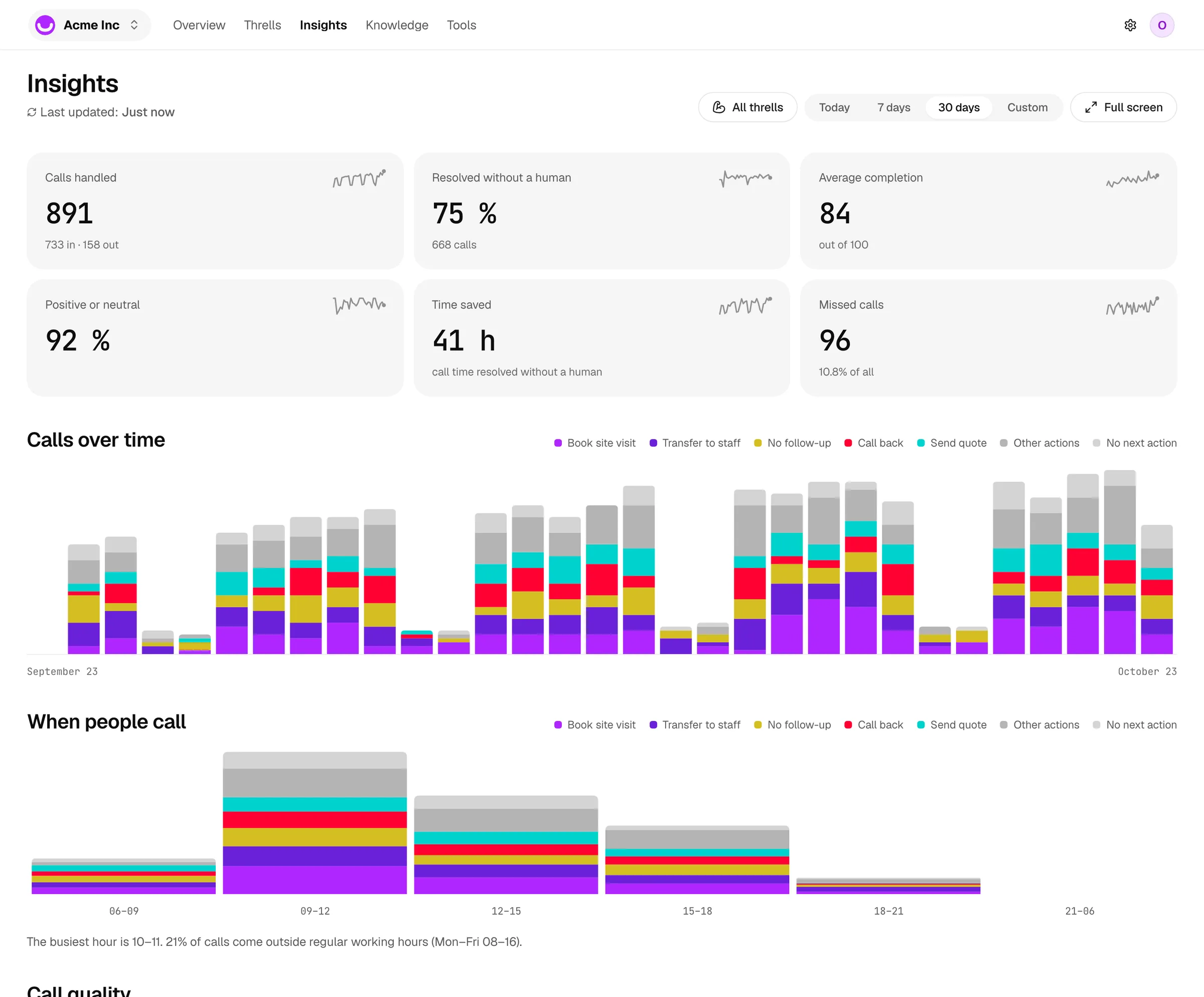Click the 06-09 bar in When people call
Image resolution: width=1204 pixels, height=997 pixels.
pyautogui.click(x=124, y=877)
